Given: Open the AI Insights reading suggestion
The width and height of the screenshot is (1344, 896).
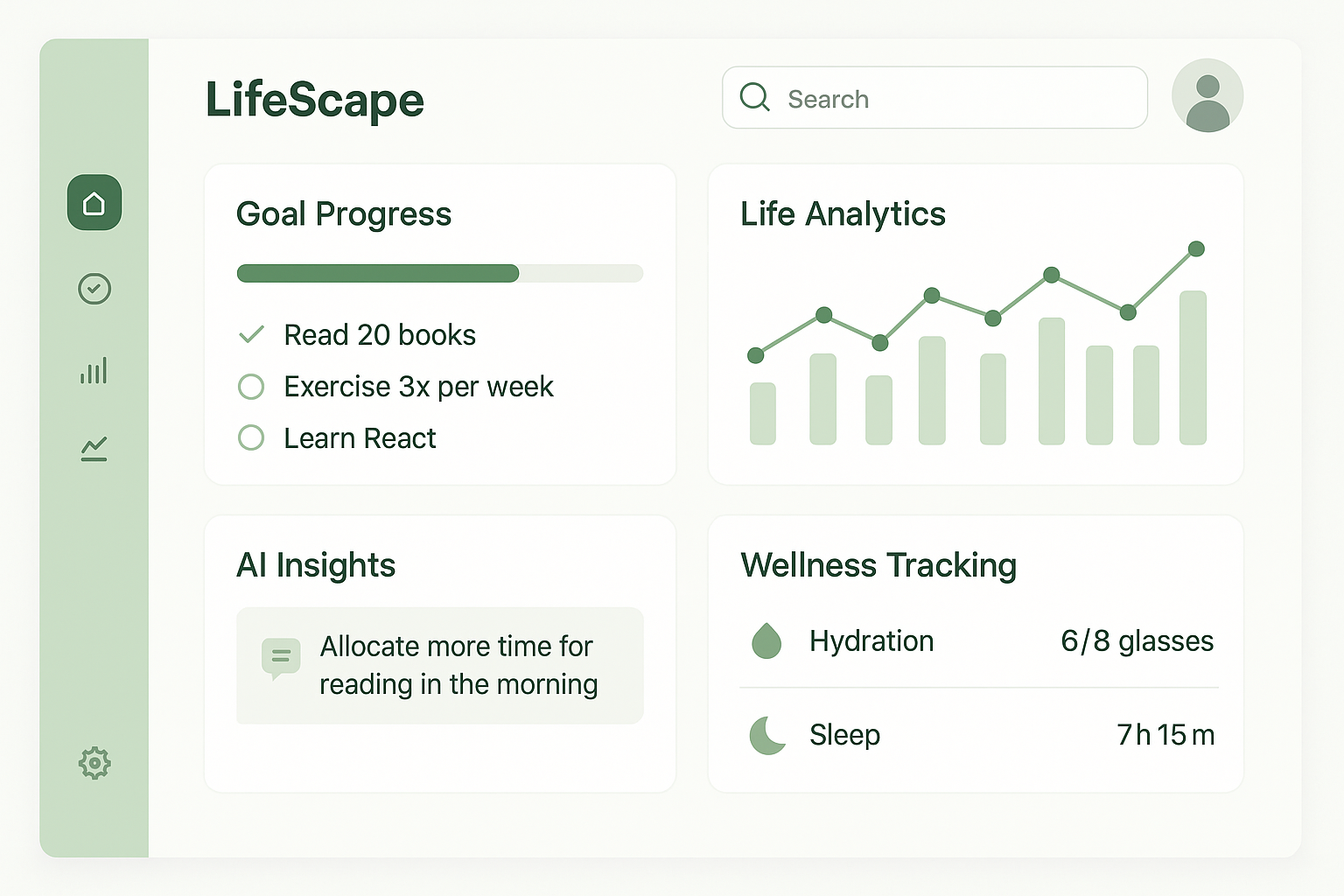Looking at the screenshot, I should [458, 666].
